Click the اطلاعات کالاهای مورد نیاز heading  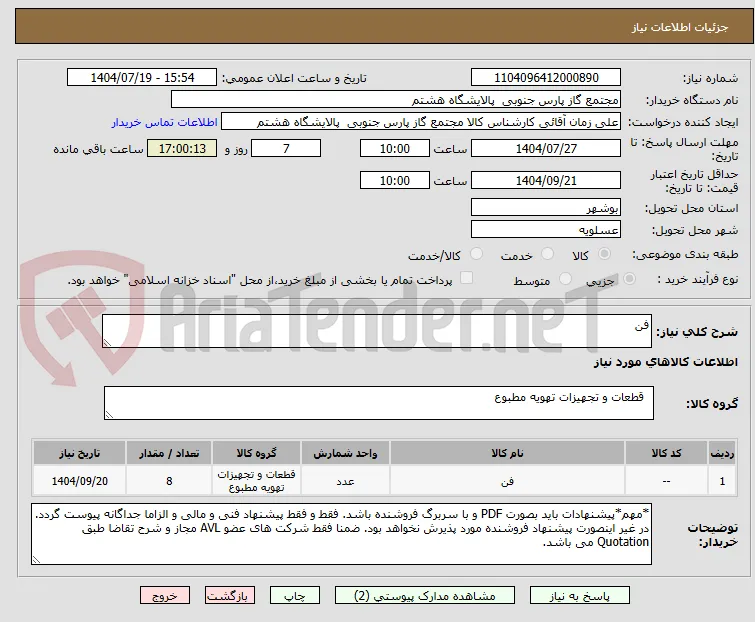(665, 362)
